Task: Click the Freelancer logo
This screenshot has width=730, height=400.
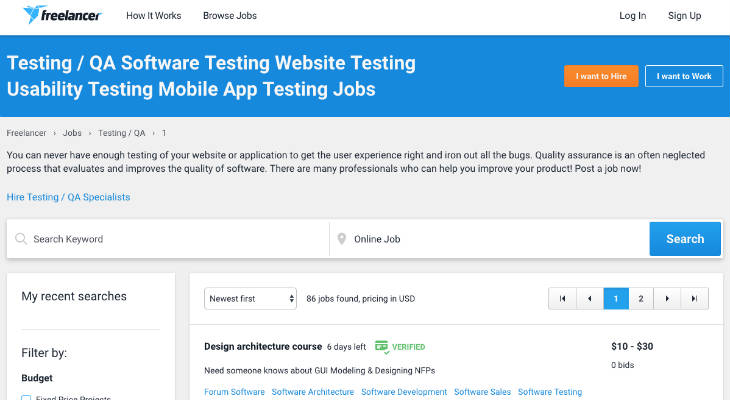Action: [x=60, y=15]
